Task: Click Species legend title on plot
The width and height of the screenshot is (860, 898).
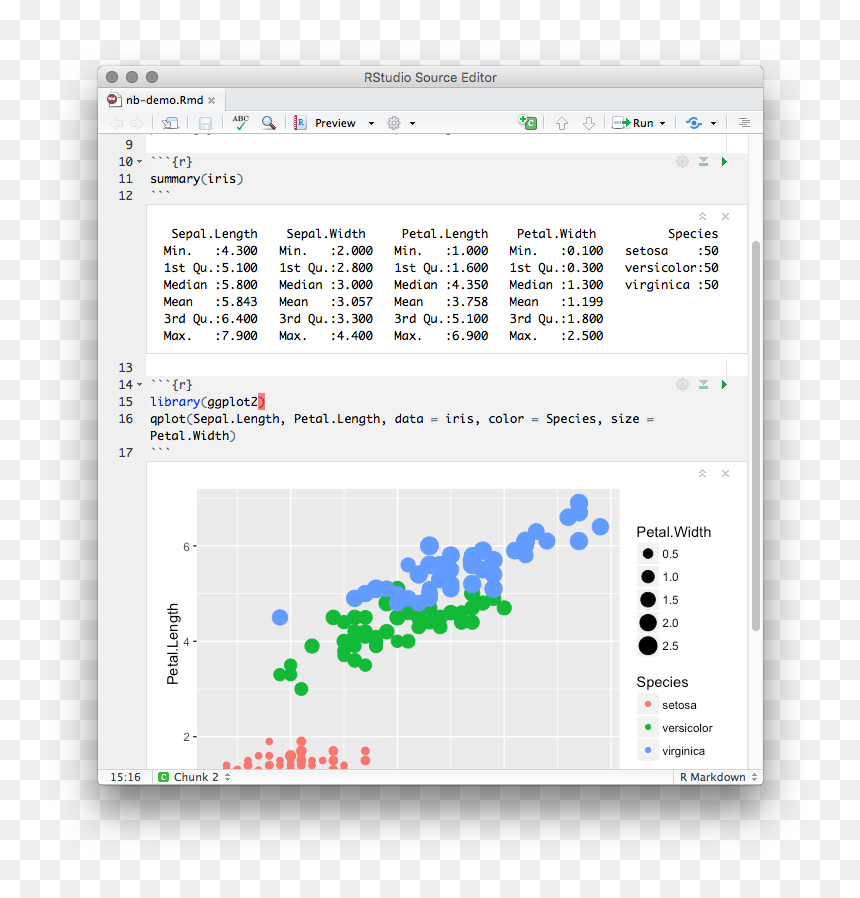Action: click(662, 682)
